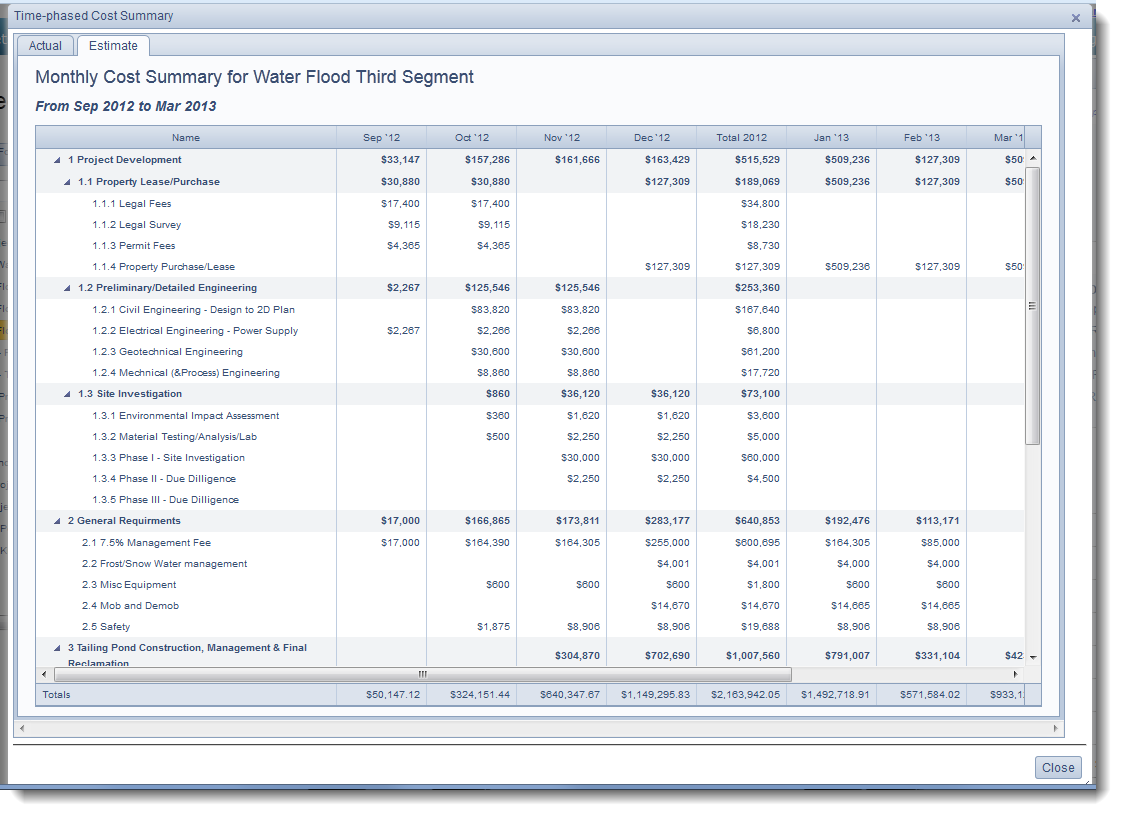
Task: Collapse the 1 Project Development row
Action: tap(57, 160)
